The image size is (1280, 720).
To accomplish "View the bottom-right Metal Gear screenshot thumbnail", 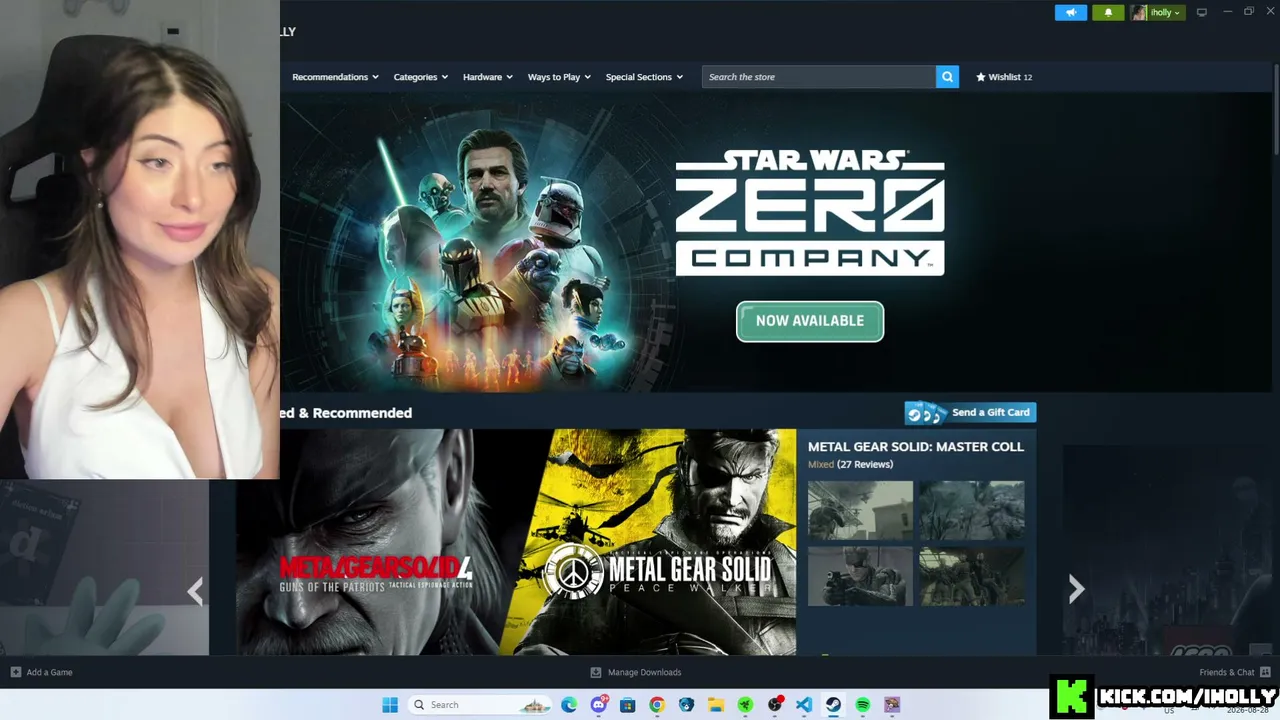I will click(972, 576).
